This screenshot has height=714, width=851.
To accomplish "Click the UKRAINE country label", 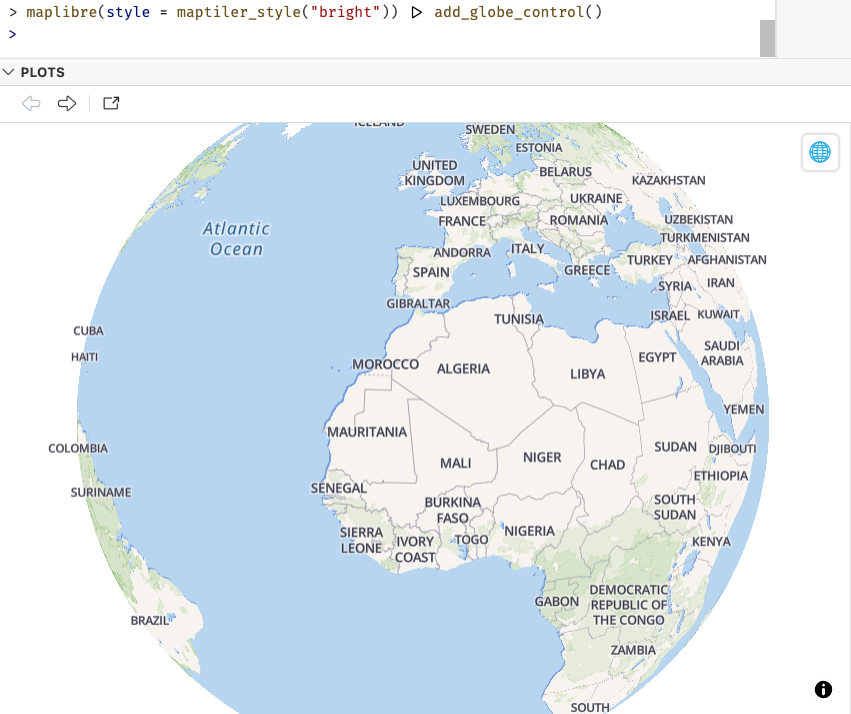I will [596, 199].
